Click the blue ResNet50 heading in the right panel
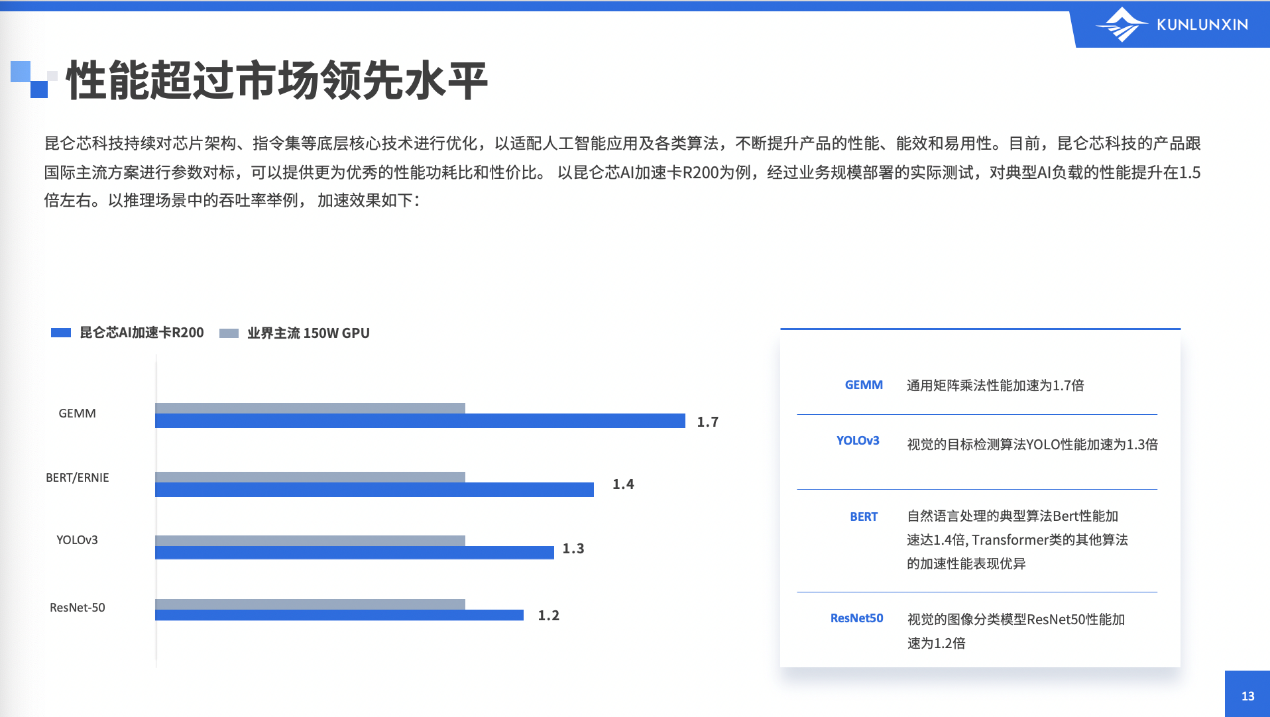 (857, 618)
